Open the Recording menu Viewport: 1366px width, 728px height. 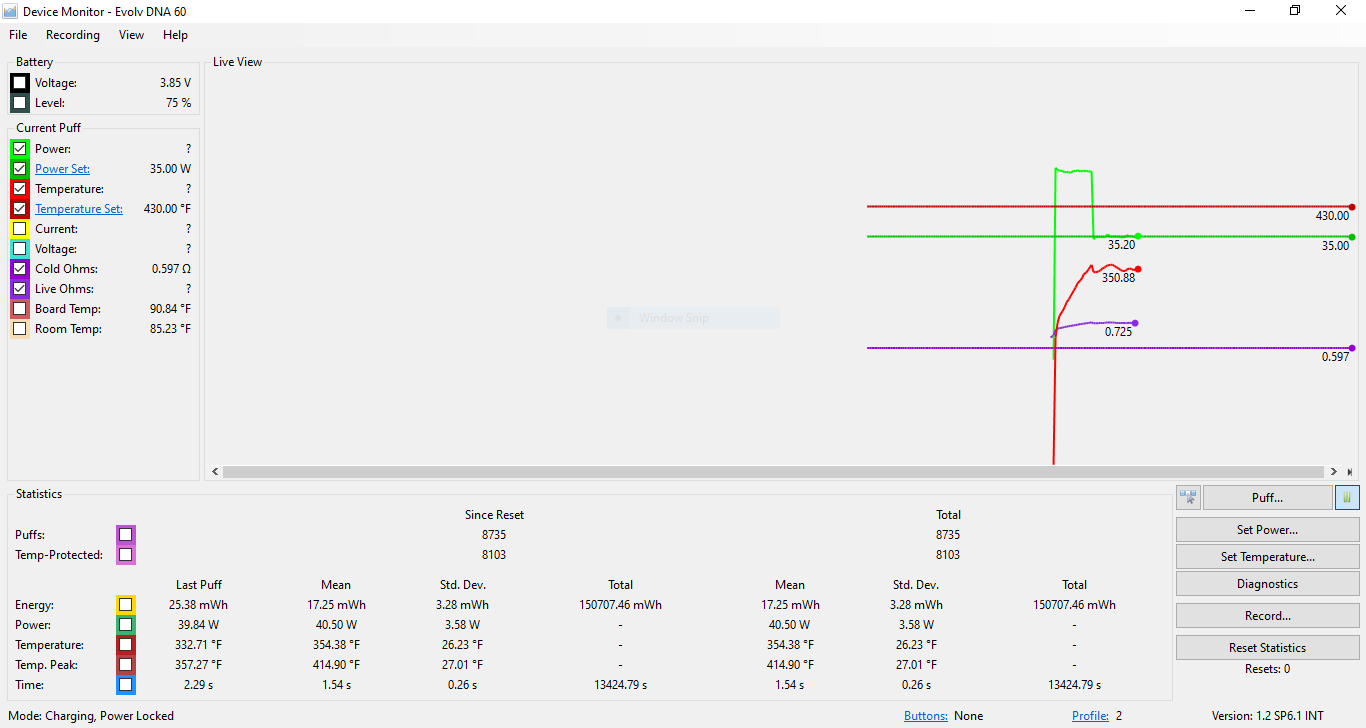[73, 35]
